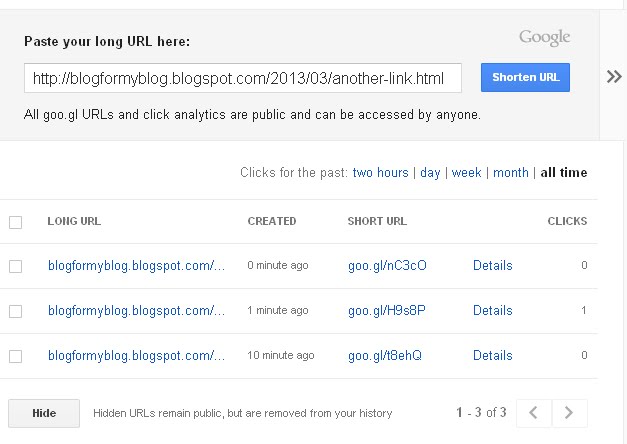Click the long URL input field
The image size is (627, 444).
243,78
